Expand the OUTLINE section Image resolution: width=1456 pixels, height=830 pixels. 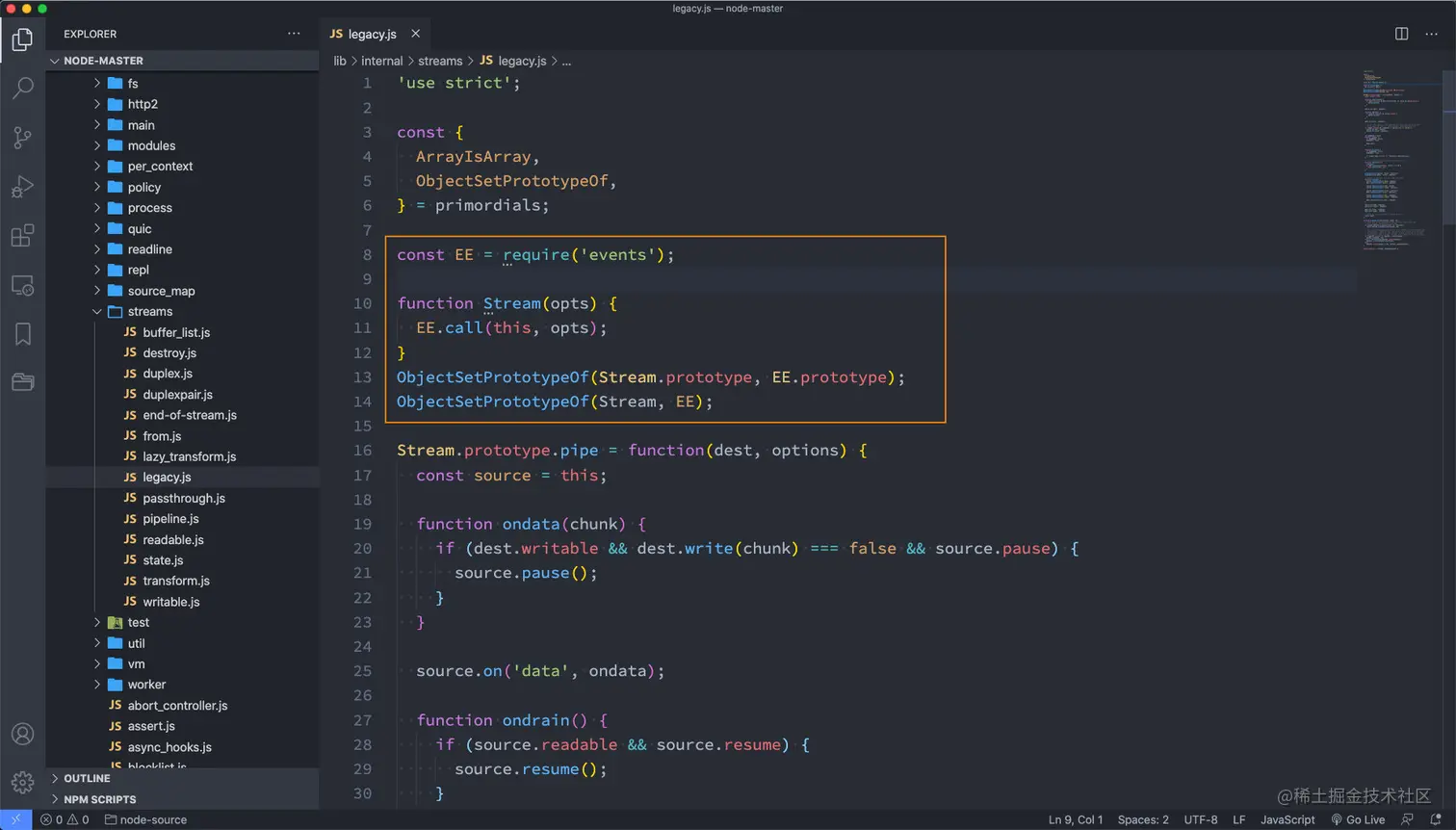183,778
